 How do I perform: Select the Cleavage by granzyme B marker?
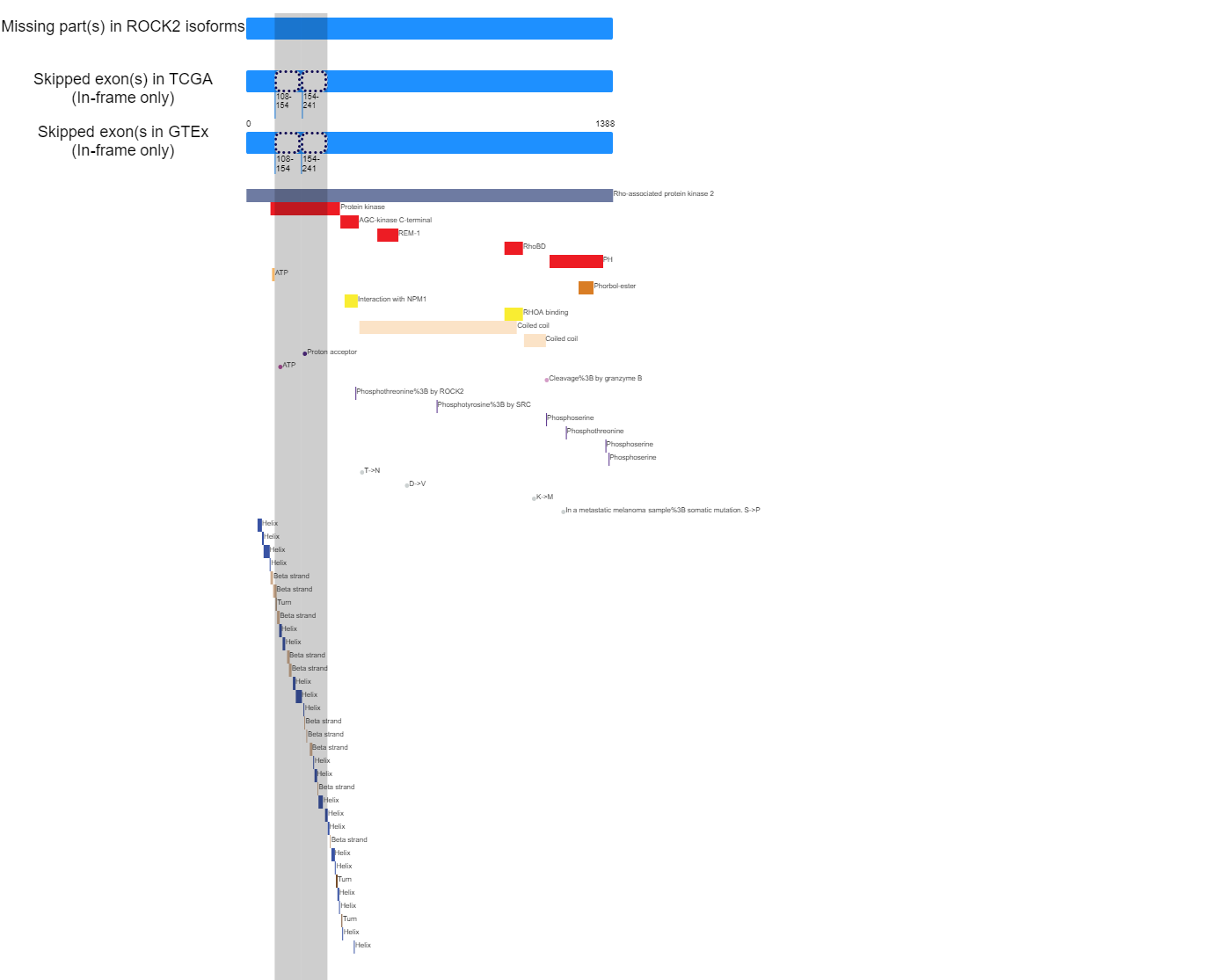click(x=547, y=380)
